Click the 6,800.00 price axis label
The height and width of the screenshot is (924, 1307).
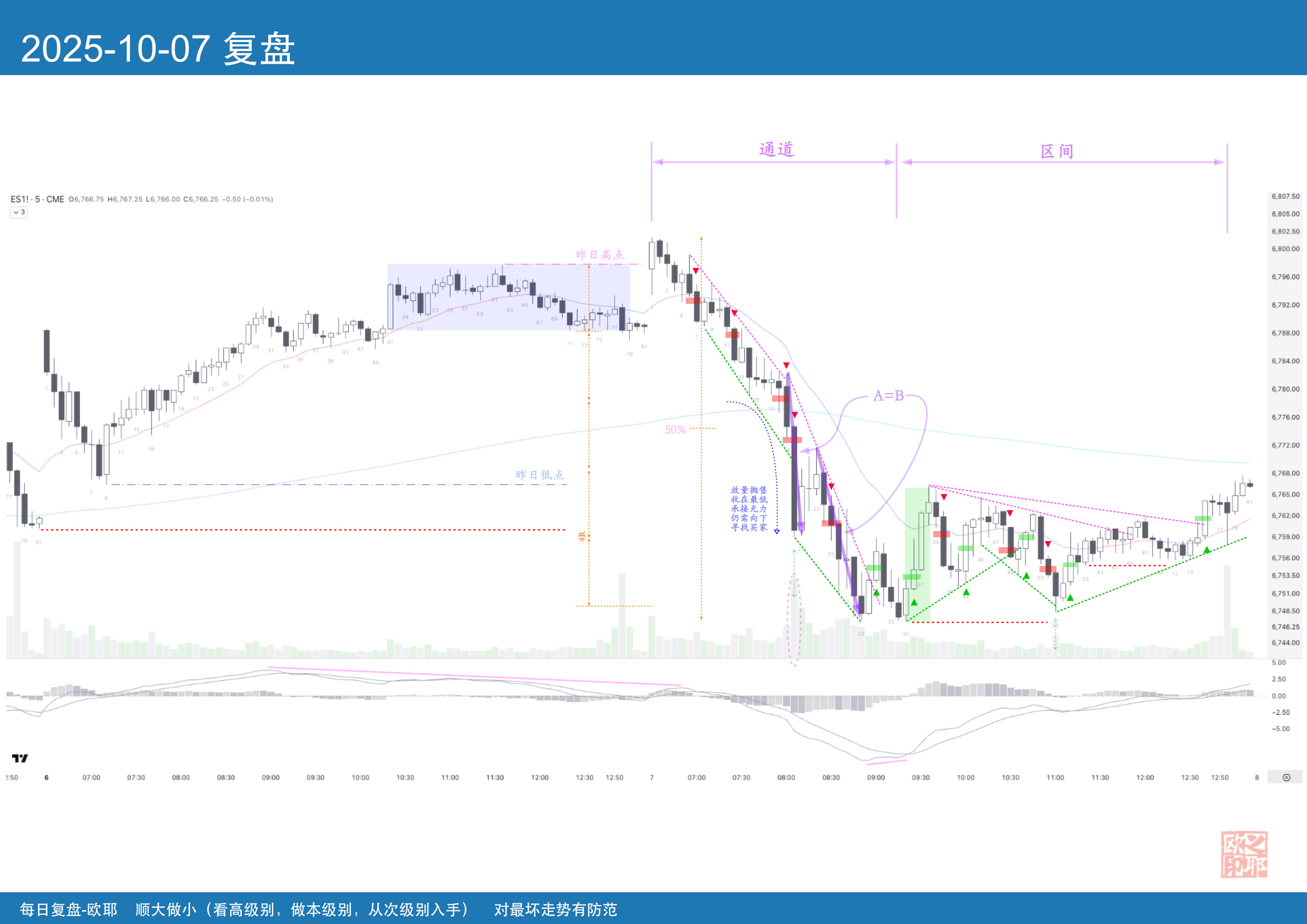coord(1285,249)
